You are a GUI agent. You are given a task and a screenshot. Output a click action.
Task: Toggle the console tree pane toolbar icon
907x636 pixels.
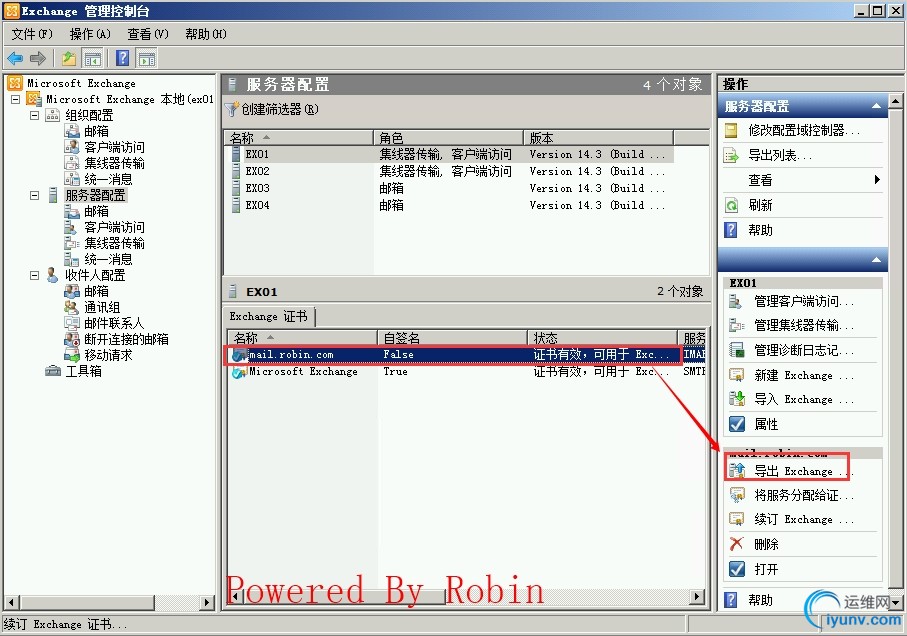(93, 58)
